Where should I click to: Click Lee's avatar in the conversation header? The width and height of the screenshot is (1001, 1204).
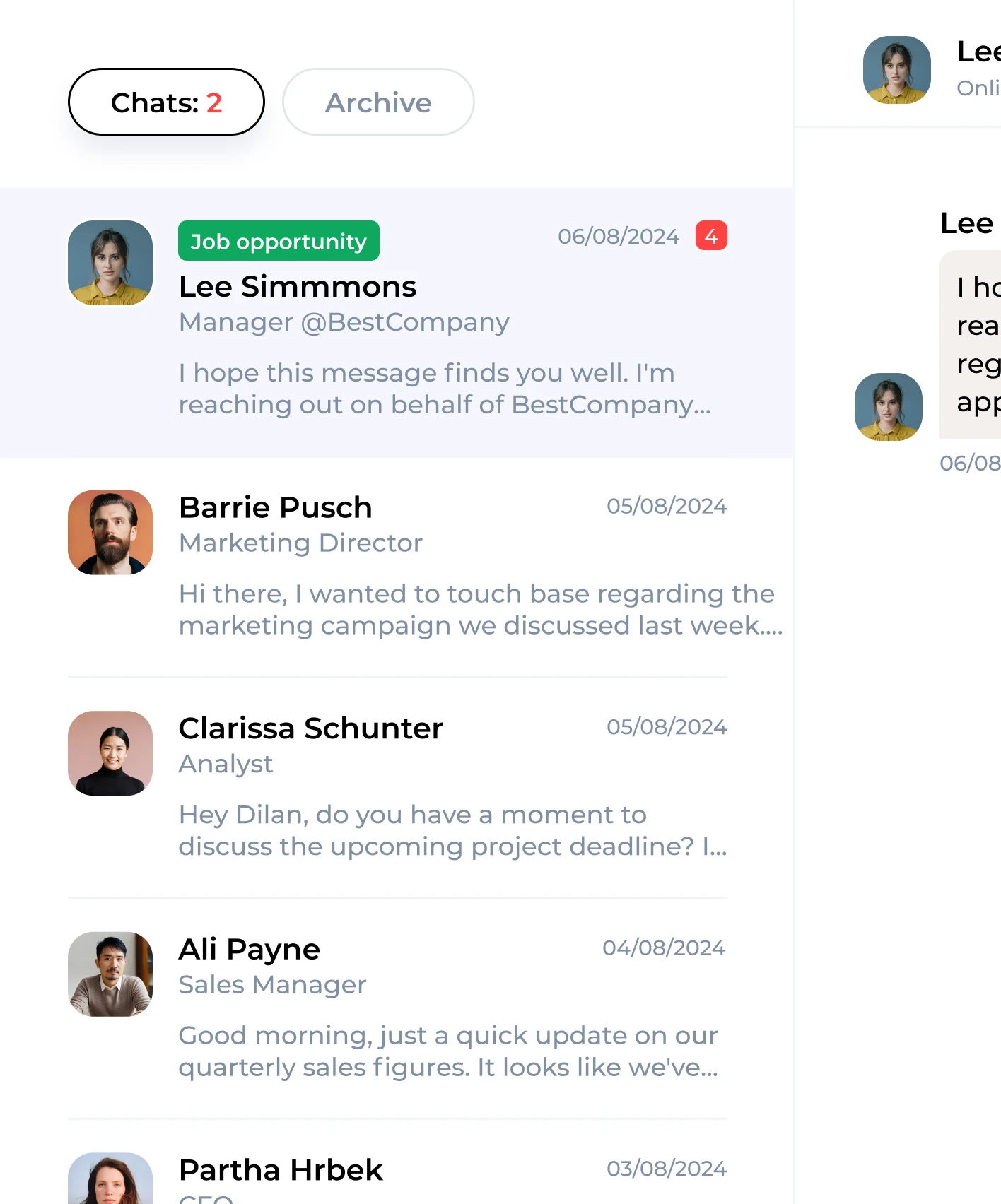tap(896, 70)
